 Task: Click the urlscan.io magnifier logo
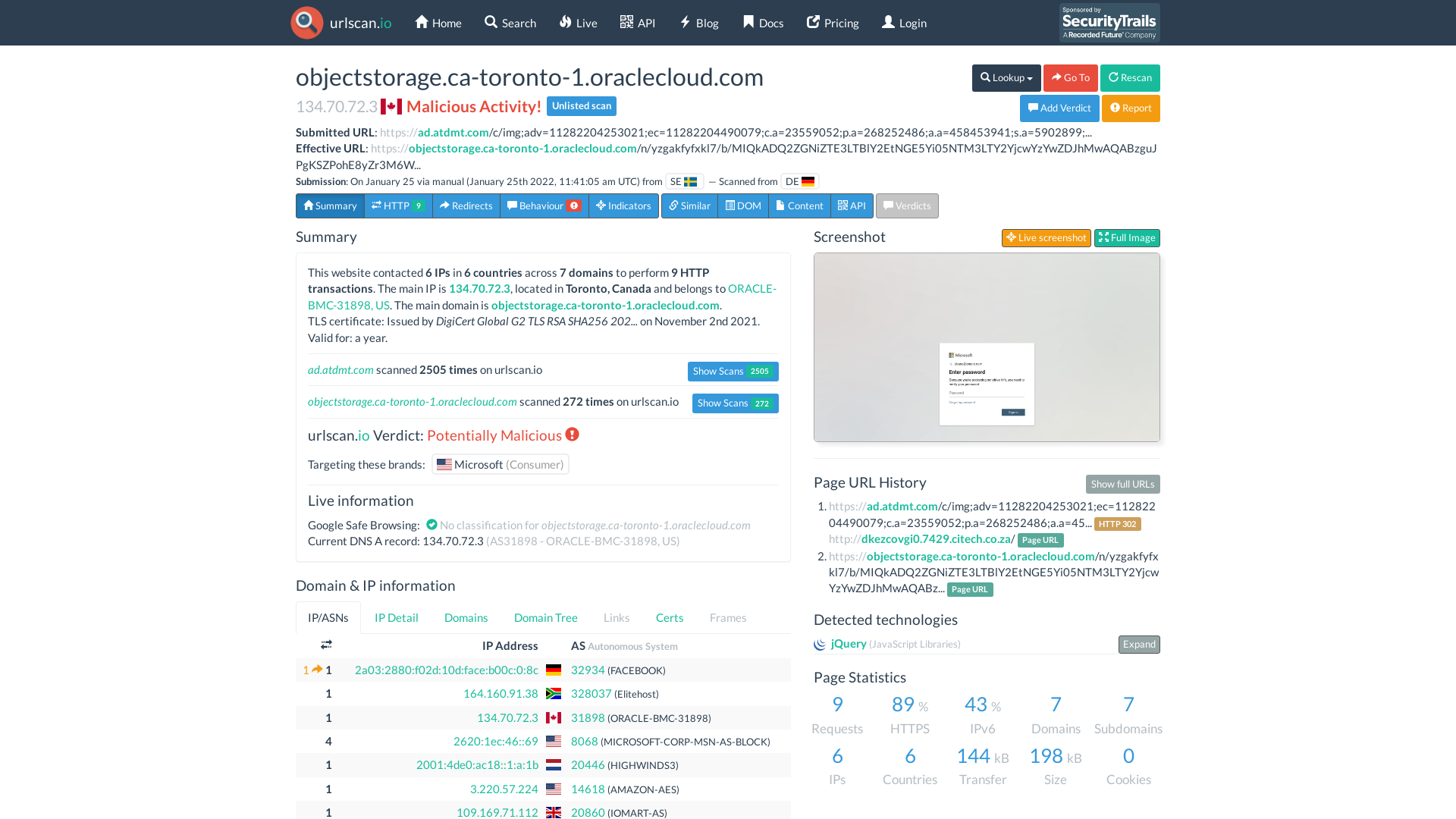coord(307,23)
